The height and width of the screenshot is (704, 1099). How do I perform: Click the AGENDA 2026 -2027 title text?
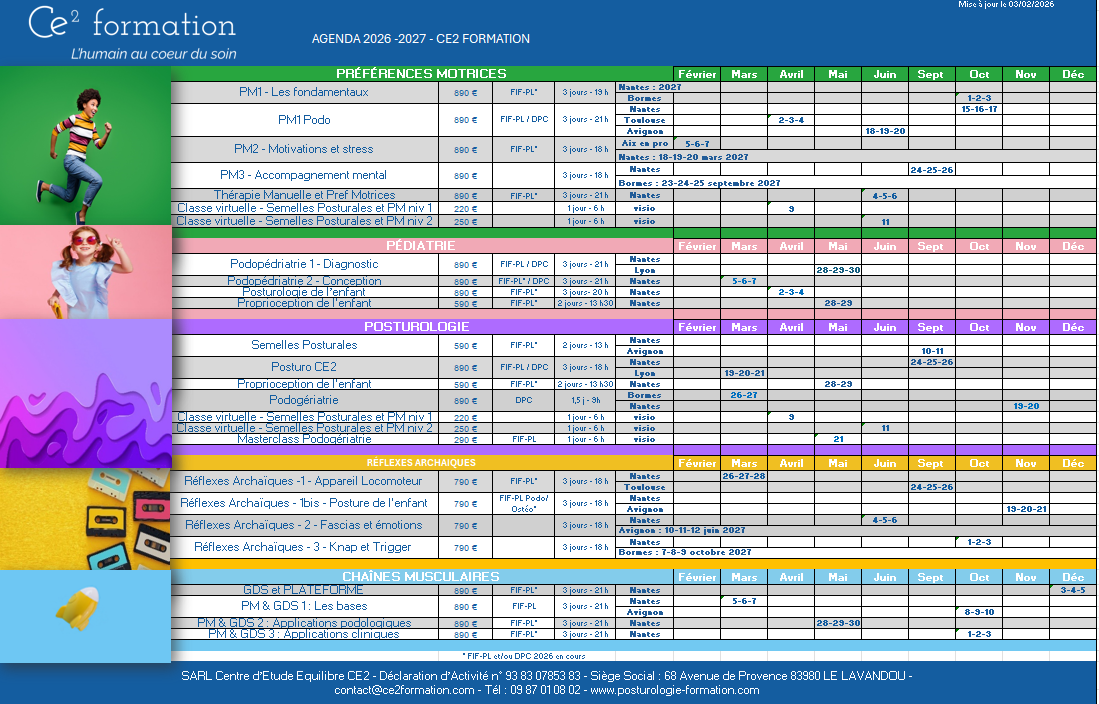(x=420, y=39)
